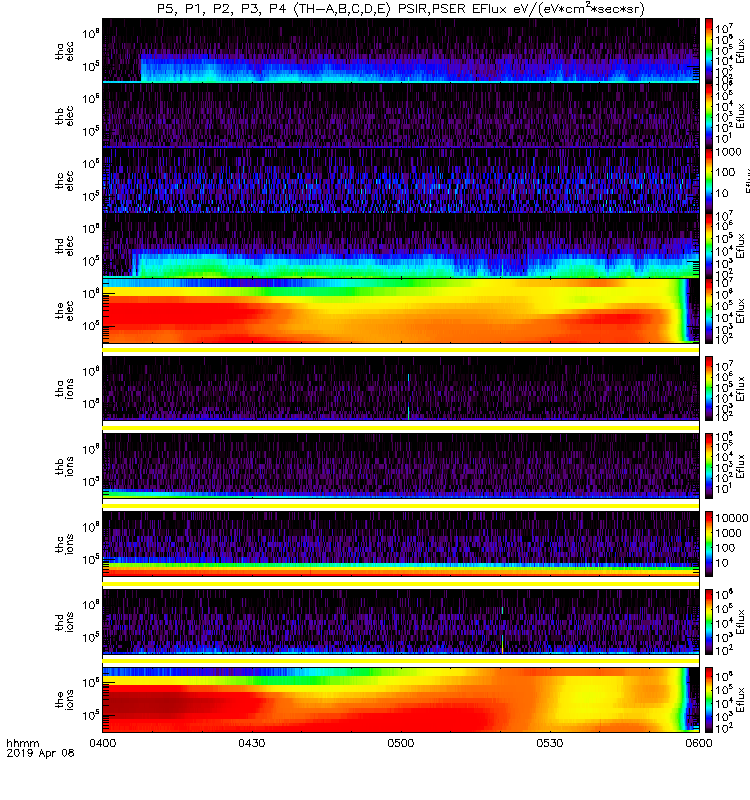Click the 'the elec' axis label
This screenshot has width=750, height=800.
(x=64, y=311)
